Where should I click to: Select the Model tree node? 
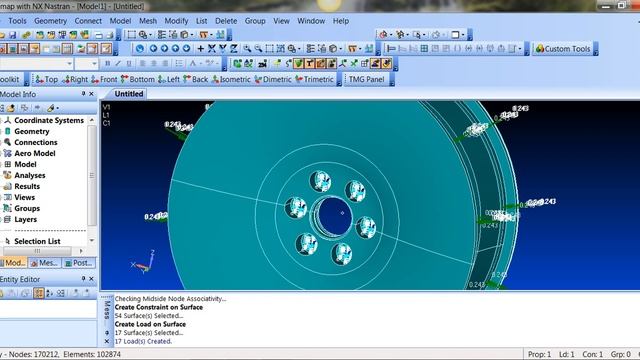(25, 164)
